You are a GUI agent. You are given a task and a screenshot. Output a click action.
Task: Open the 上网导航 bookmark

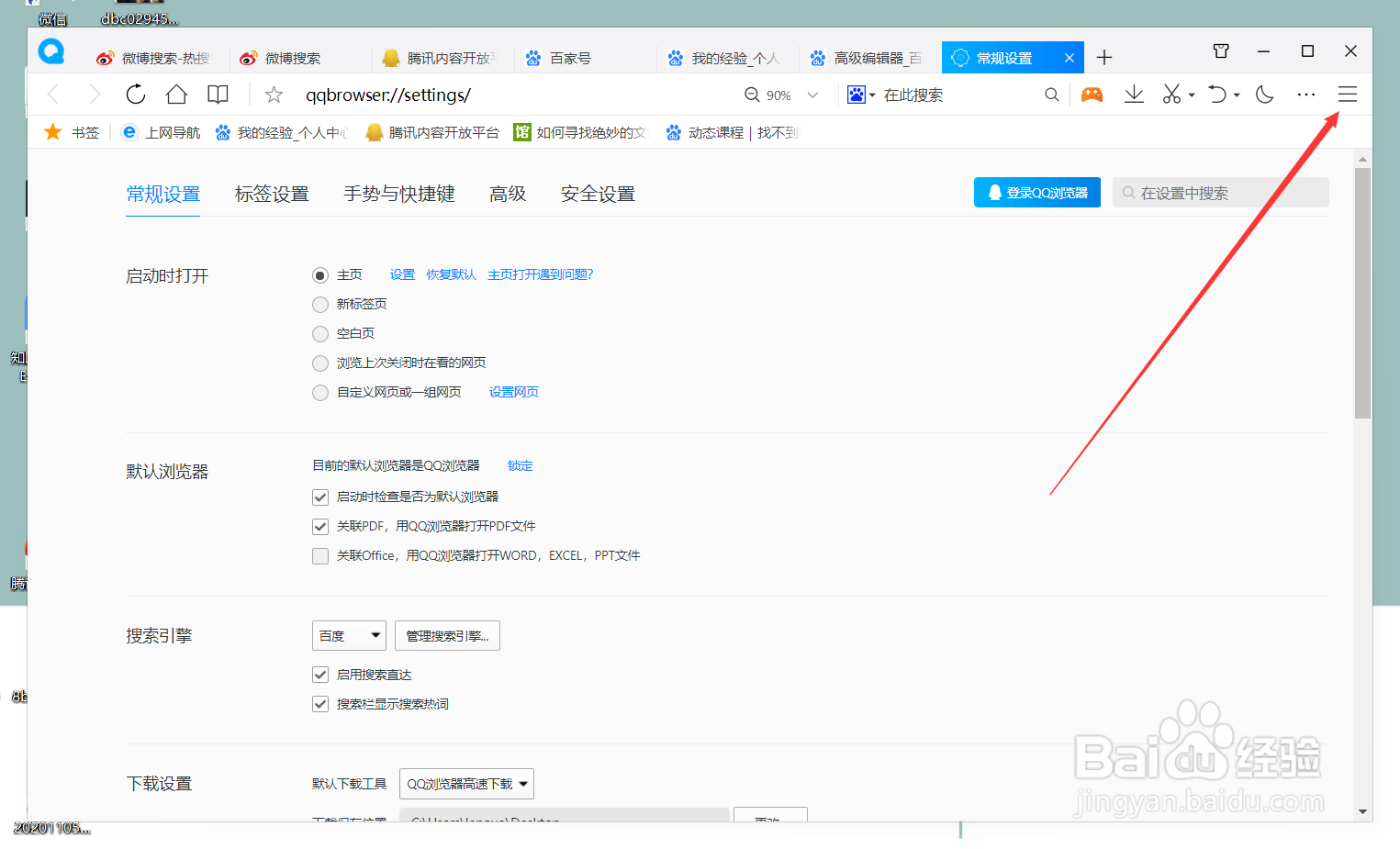coord(161,132)
